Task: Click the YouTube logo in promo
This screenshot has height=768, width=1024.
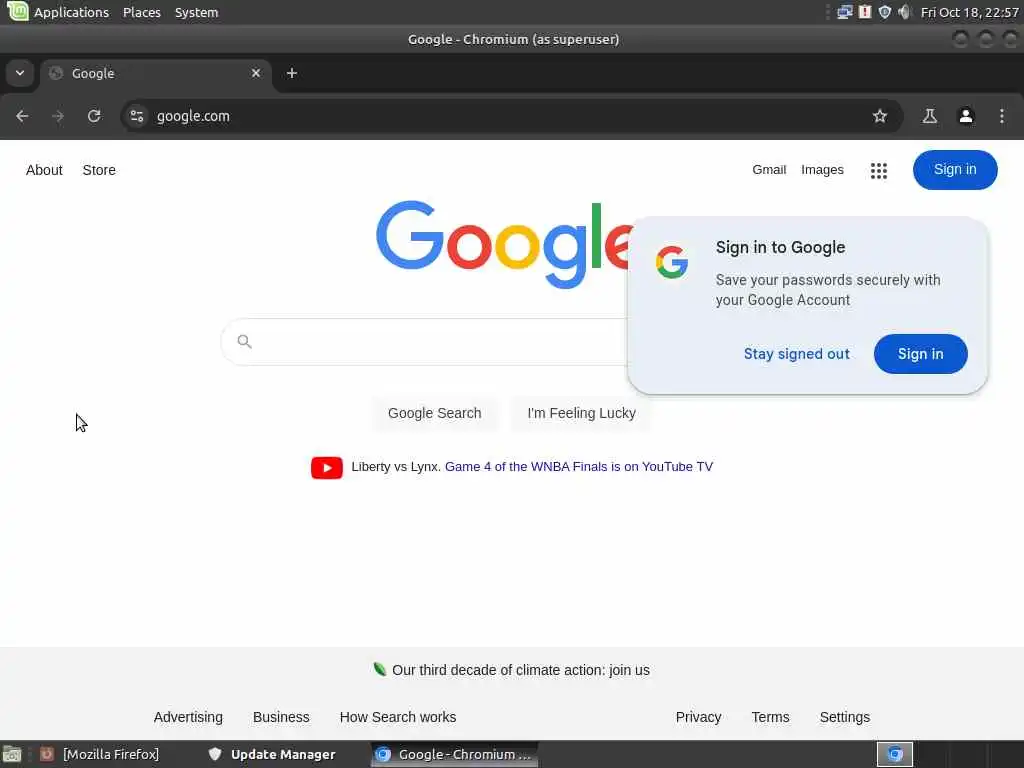Action: pyautogui.click(x=327, y=468)
